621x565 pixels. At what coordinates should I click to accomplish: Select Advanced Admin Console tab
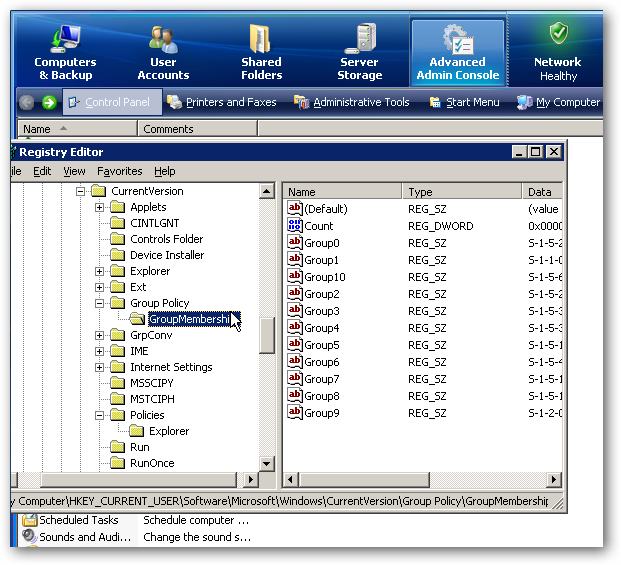(458, 52)
